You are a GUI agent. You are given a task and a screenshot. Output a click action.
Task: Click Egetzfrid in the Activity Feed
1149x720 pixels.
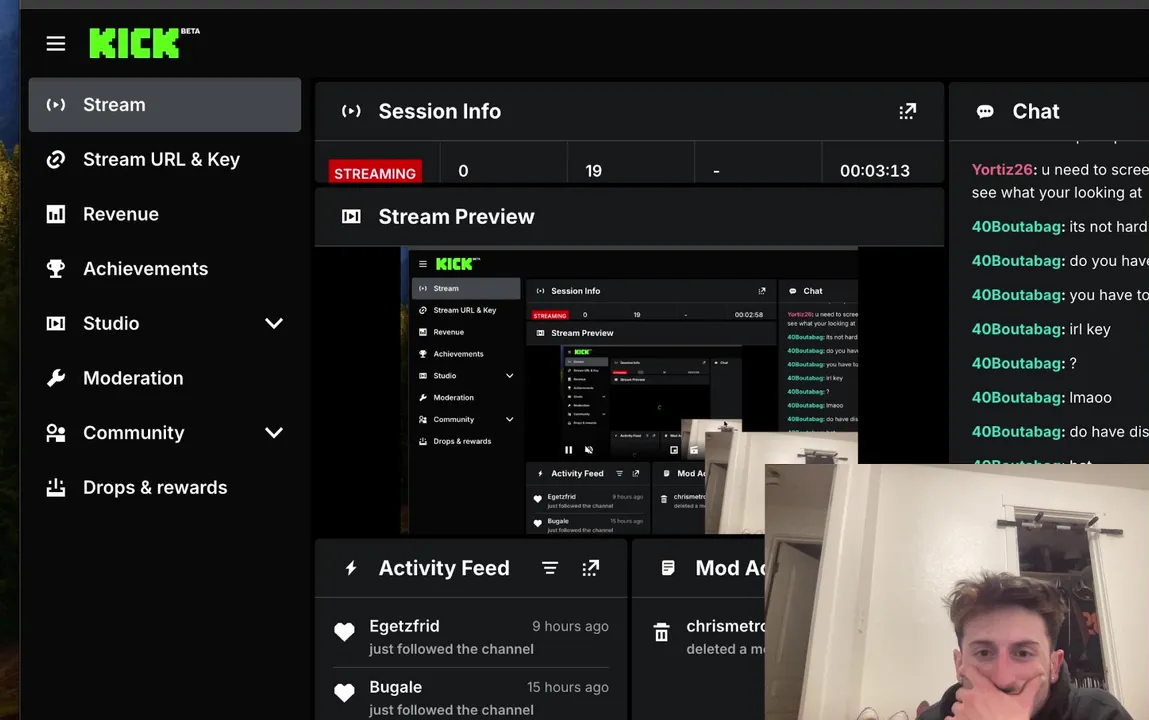(x=404, y=626)
